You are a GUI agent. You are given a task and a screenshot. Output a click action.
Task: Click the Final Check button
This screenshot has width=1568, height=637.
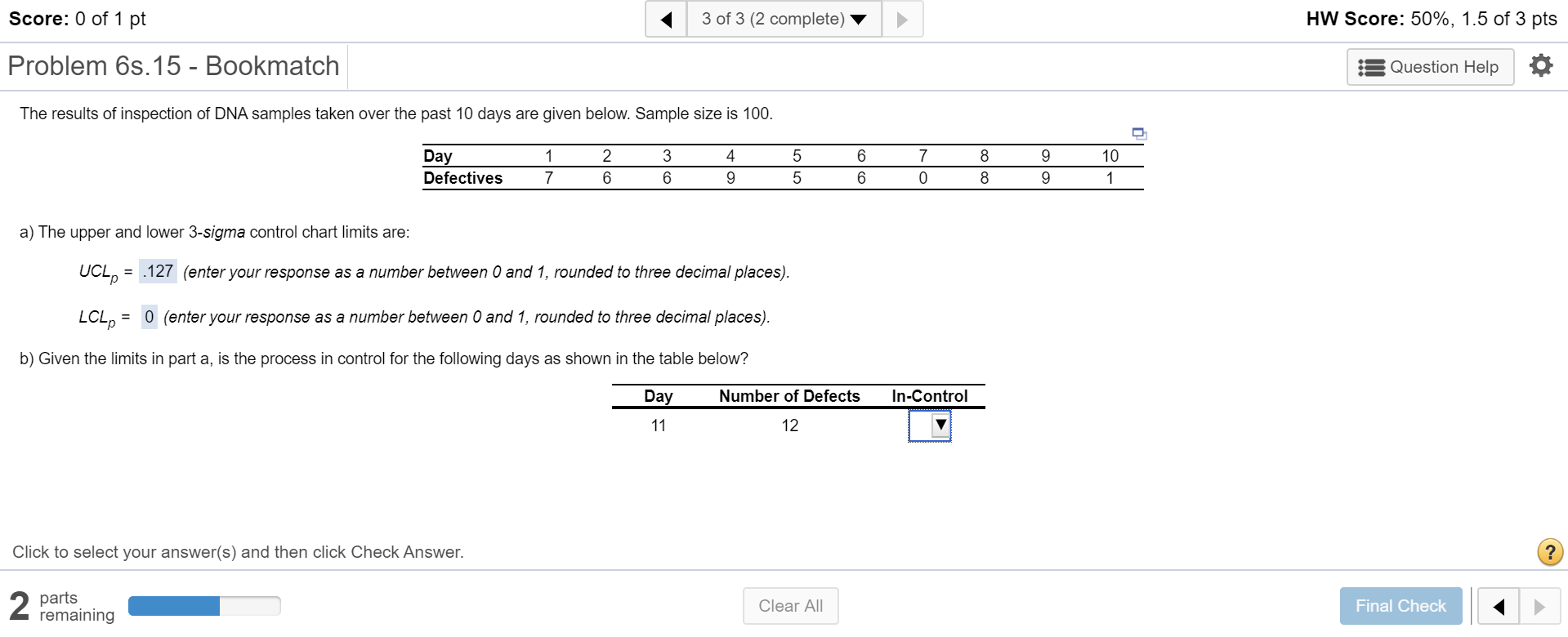point(1399,605)
